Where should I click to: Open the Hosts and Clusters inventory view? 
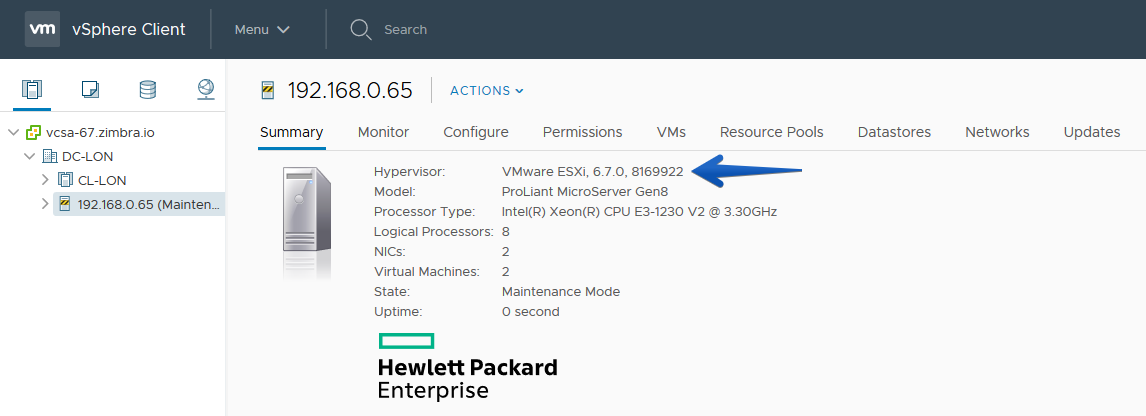pyautogui.click(x=31, y=90)
